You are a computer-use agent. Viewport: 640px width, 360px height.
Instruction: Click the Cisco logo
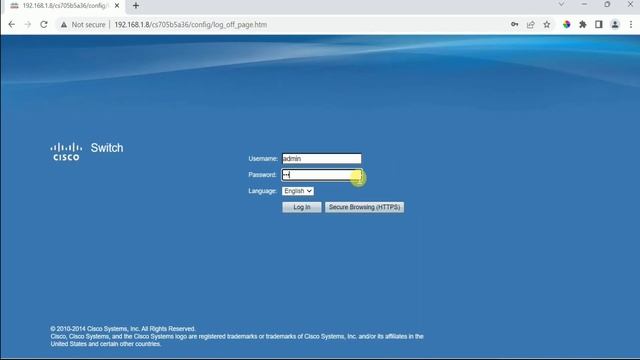pos(66,151)
